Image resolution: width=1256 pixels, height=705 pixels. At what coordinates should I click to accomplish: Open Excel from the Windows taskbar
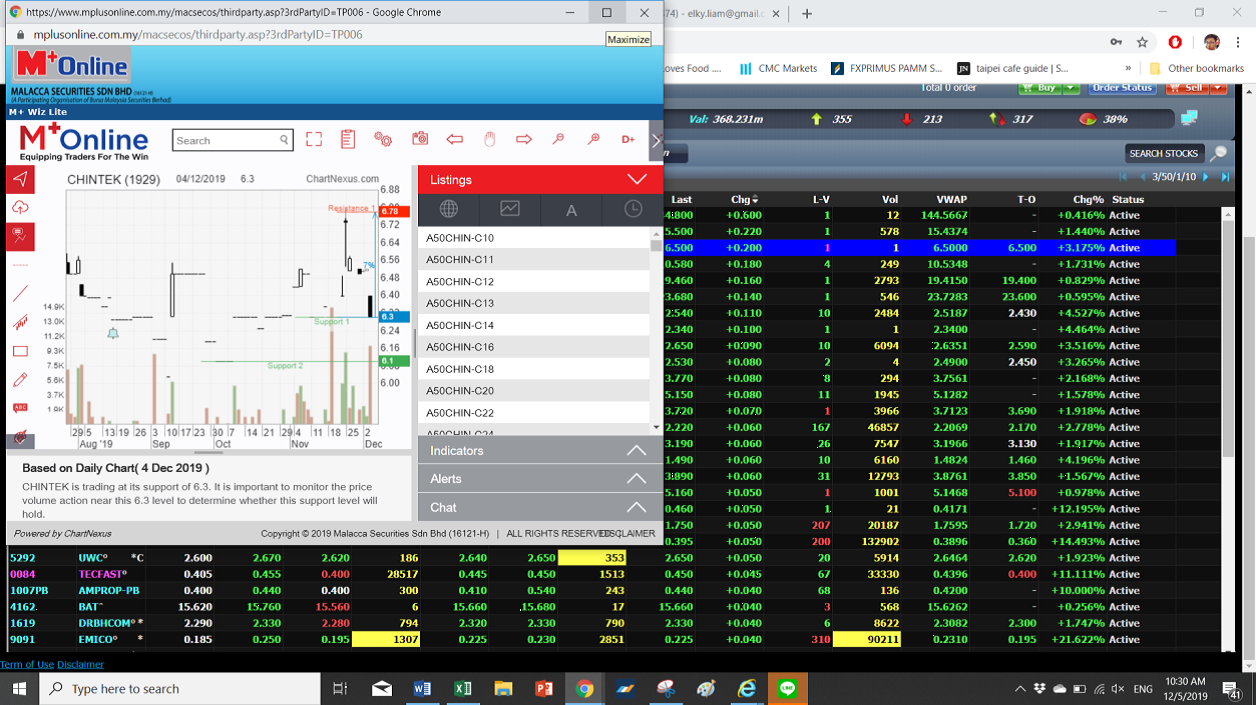click(462, 689)
